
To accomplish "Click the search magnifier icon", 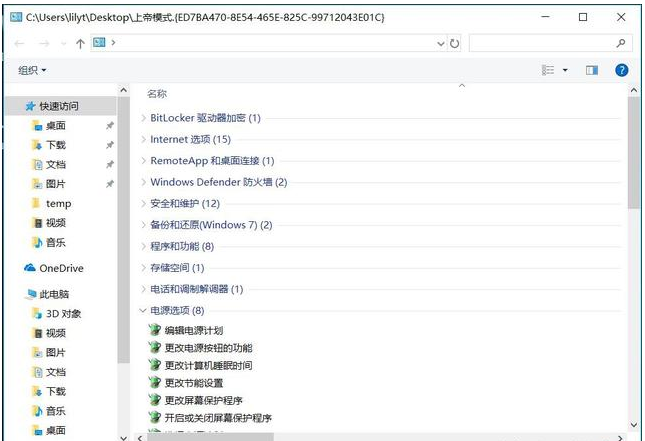I will pyautogui.click(x=621, y=43).
